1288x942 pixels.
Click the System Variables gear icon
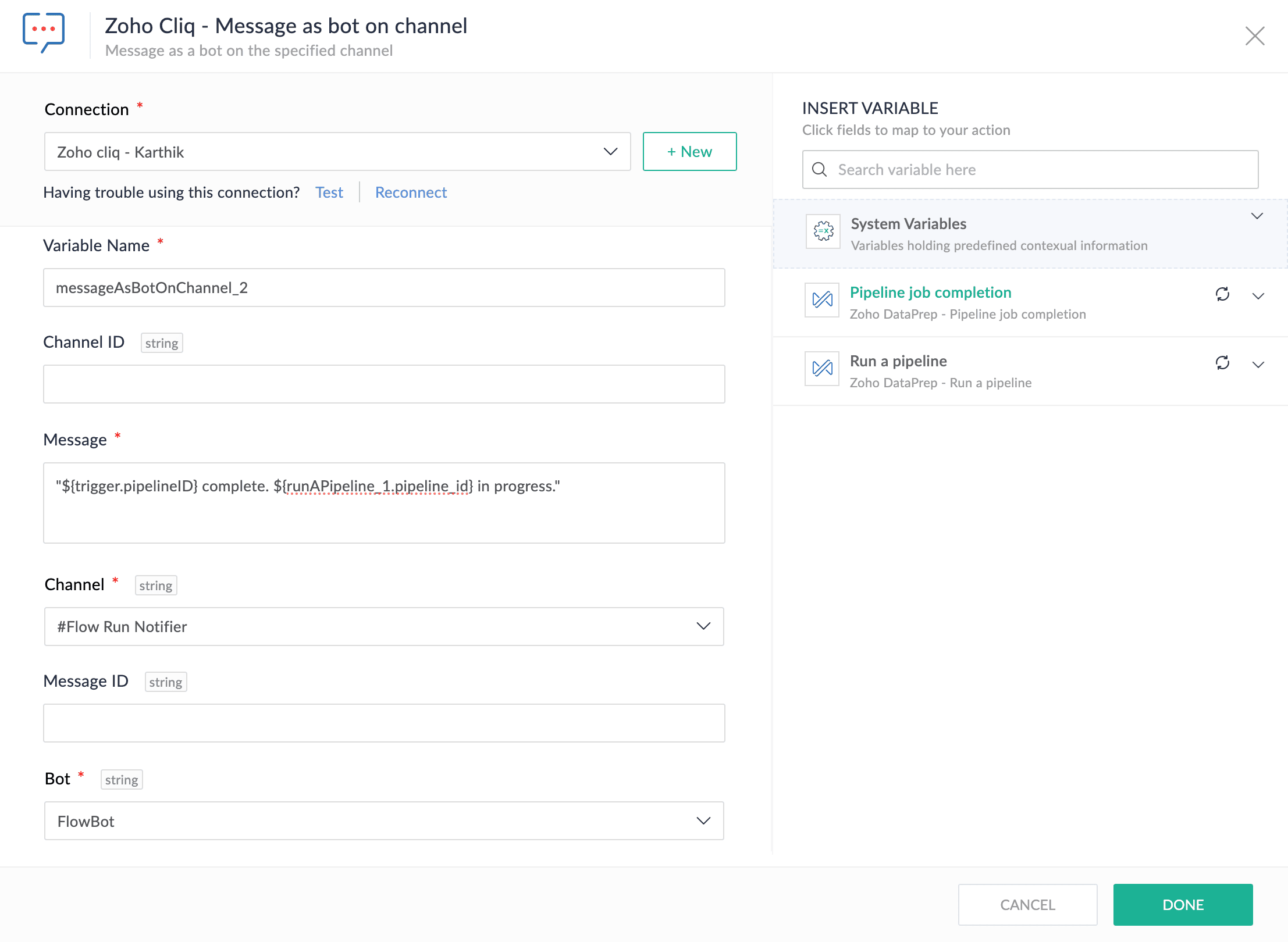pyautogui.click(x=823, y=231)
